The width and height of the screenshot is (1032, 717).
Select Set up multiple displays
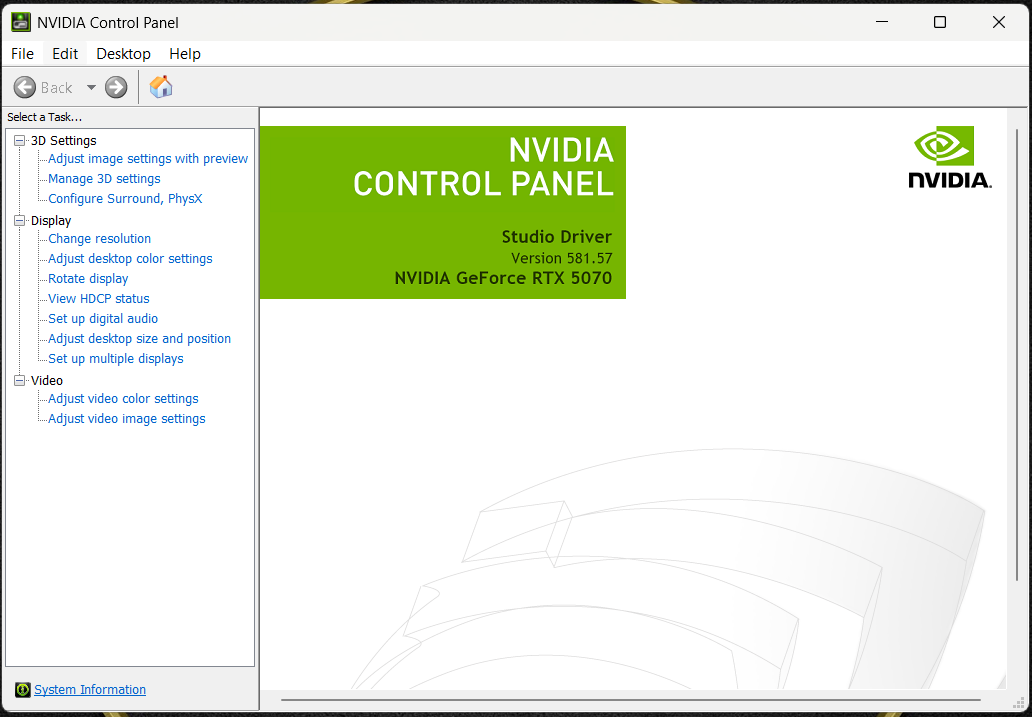[116, 359]
